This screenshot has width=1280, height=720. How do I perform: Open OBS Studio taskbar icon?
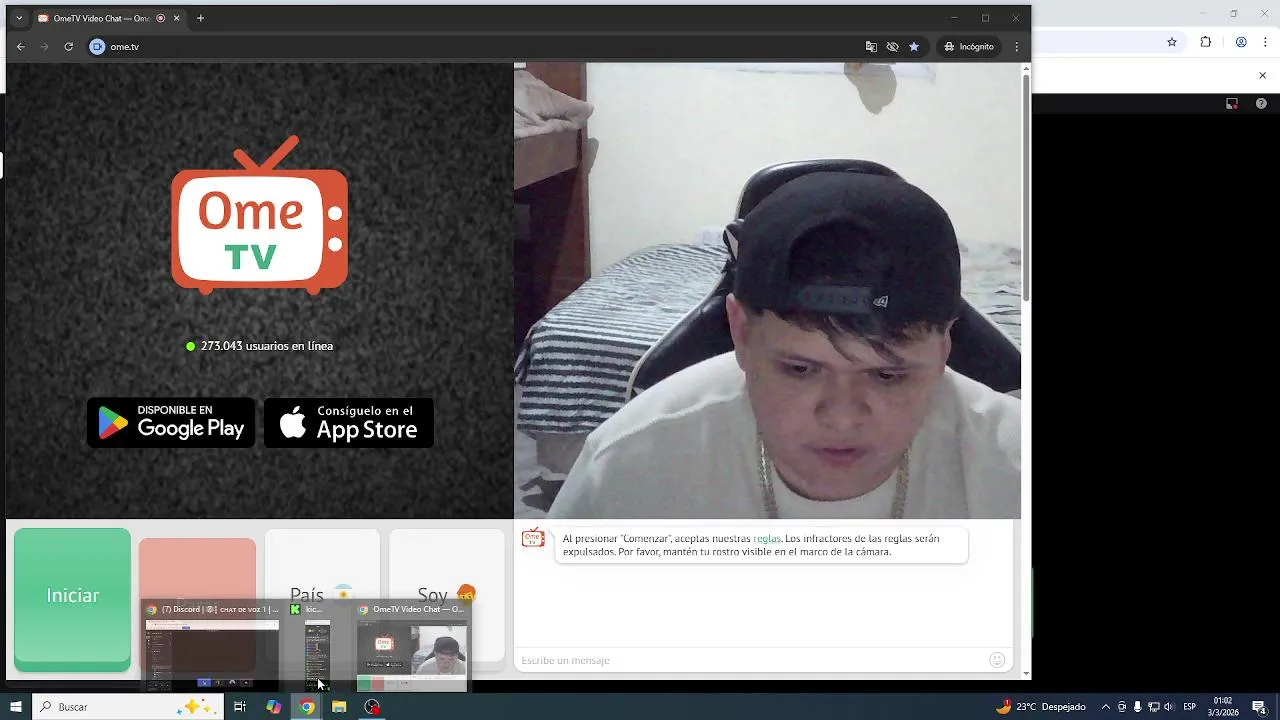coord(372,707)
